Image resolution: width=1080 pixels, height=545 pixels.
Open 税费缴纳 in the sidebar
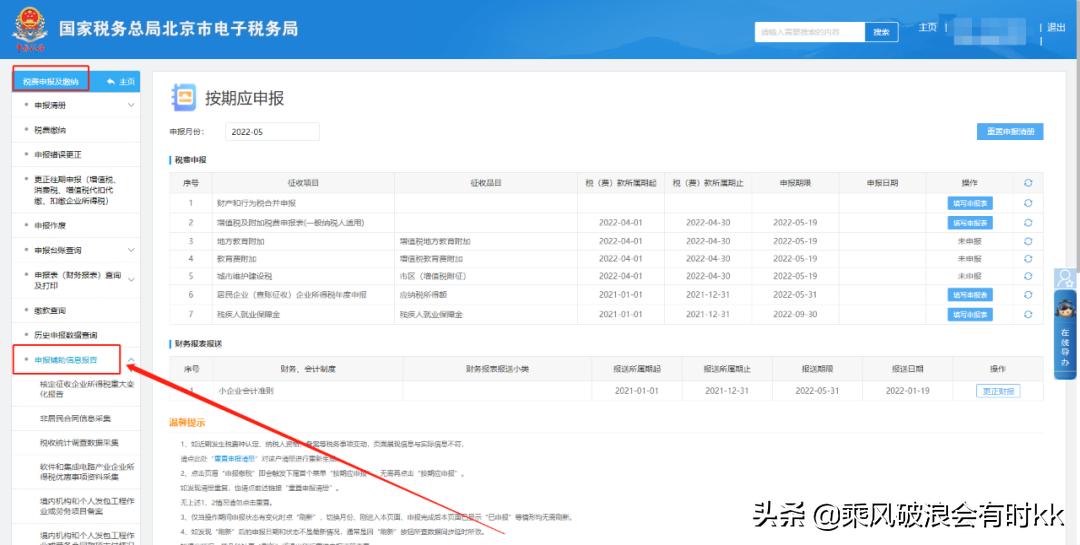[50, 130]
